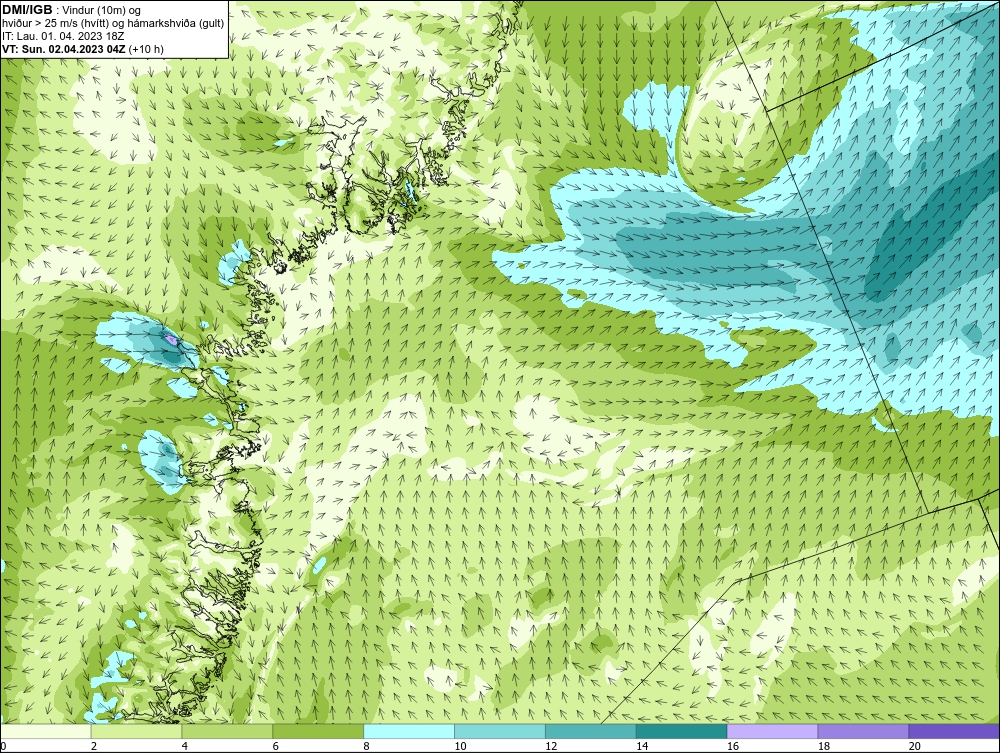The width and height of the screenshot is (1000, 753).
Task: Click the 0–2 m/s pale legend swatch
Action: (x=46, y=731)
